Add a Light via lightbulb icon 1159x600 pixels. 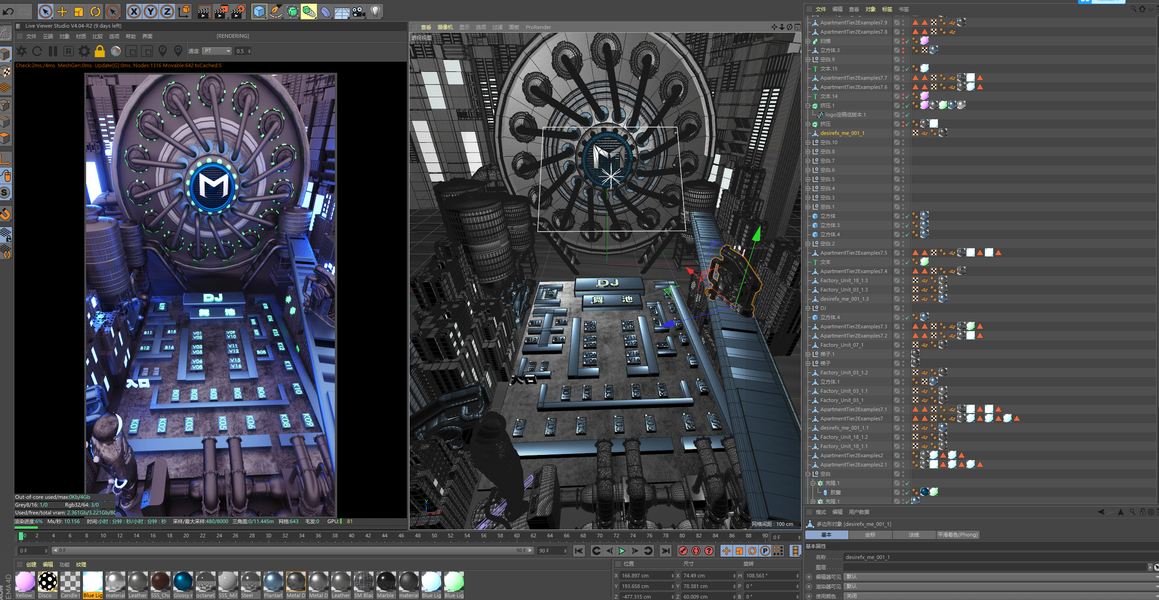(x=375, y=12)
